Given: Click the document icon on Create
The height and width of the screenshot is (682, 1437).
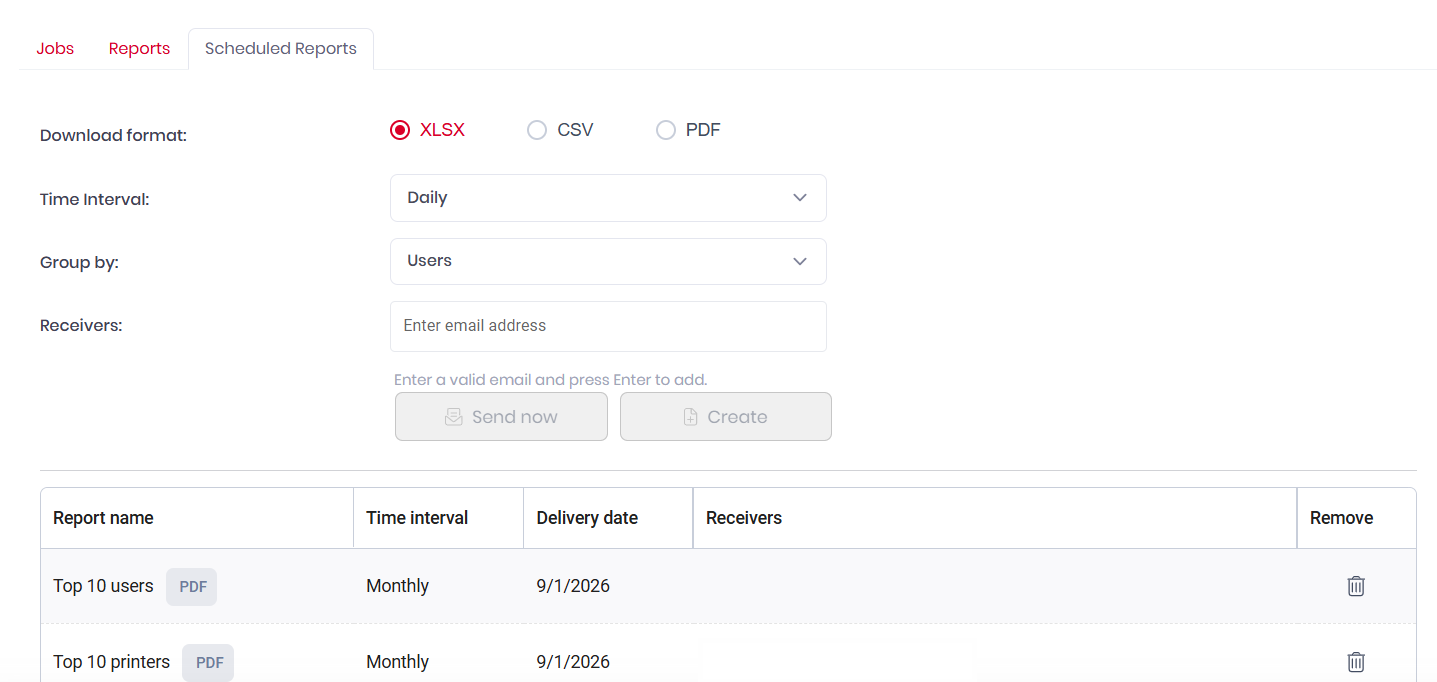Looking at the screenshot, I should coord(690,417).
